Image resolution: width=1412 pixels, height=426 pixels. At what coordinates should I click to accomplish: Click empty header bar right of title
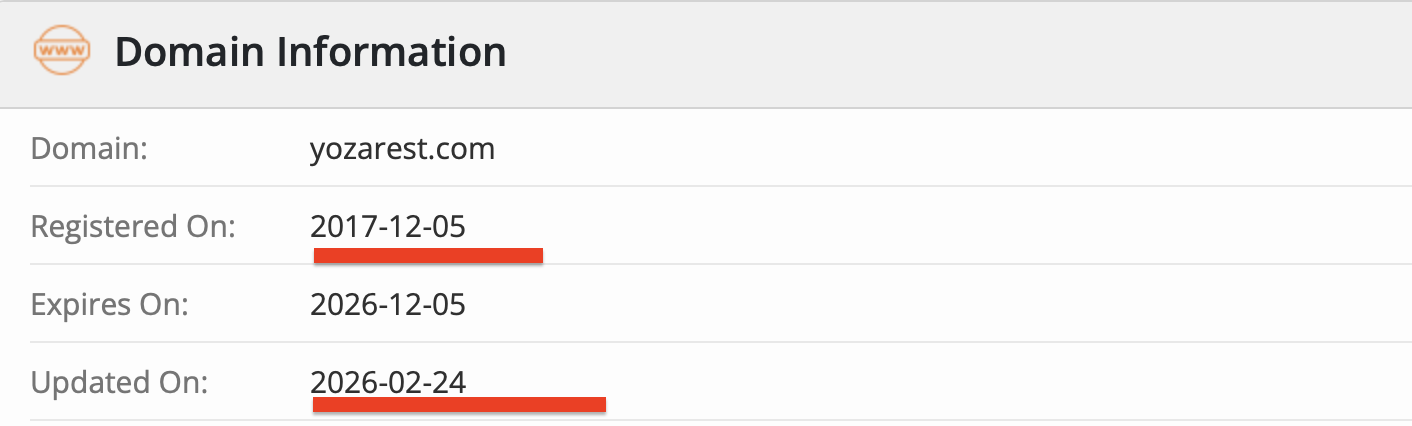950,51
